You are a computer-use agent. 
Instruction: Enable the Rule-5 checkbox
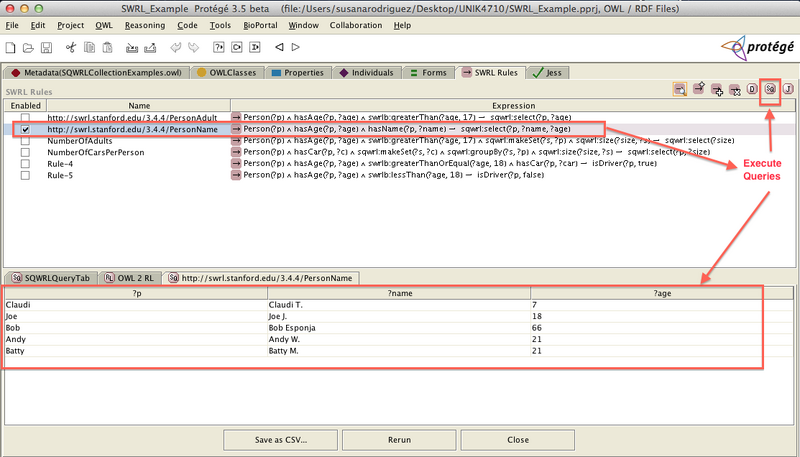tap(25, 175)
